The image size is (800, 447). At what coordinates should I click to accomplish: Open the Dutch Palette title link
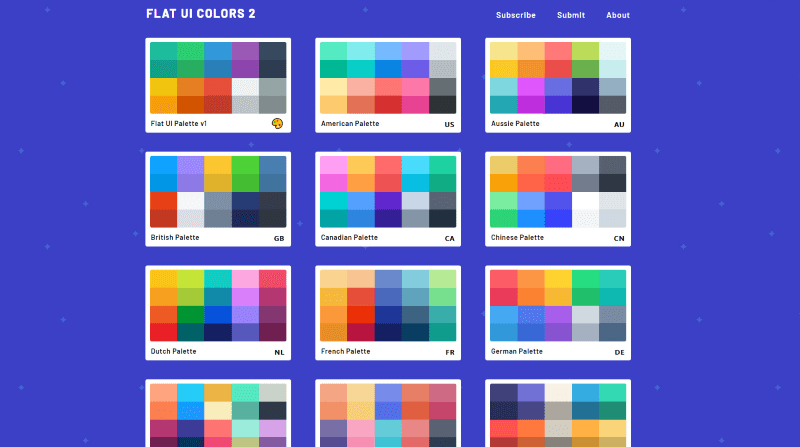(x=173, y=351)
